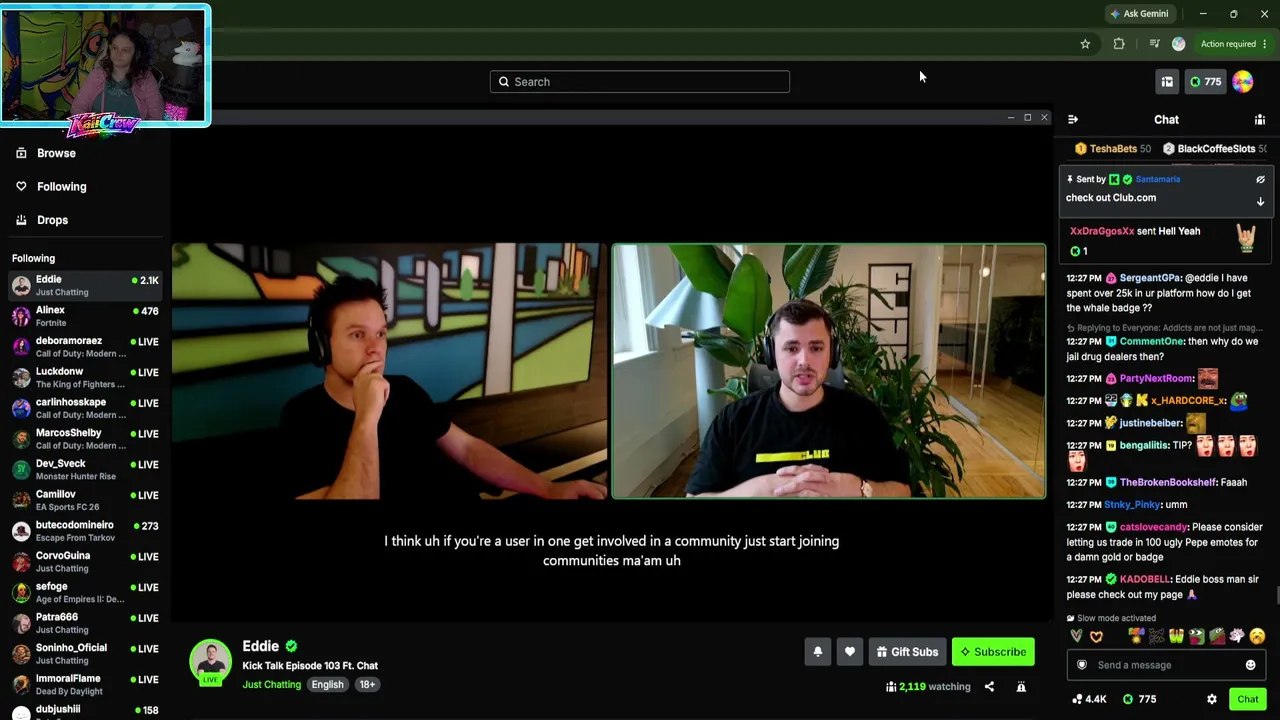1280x720 pixels.
Task: Select butecodomineiro in the Following list
Action: (x=85, y=531)
